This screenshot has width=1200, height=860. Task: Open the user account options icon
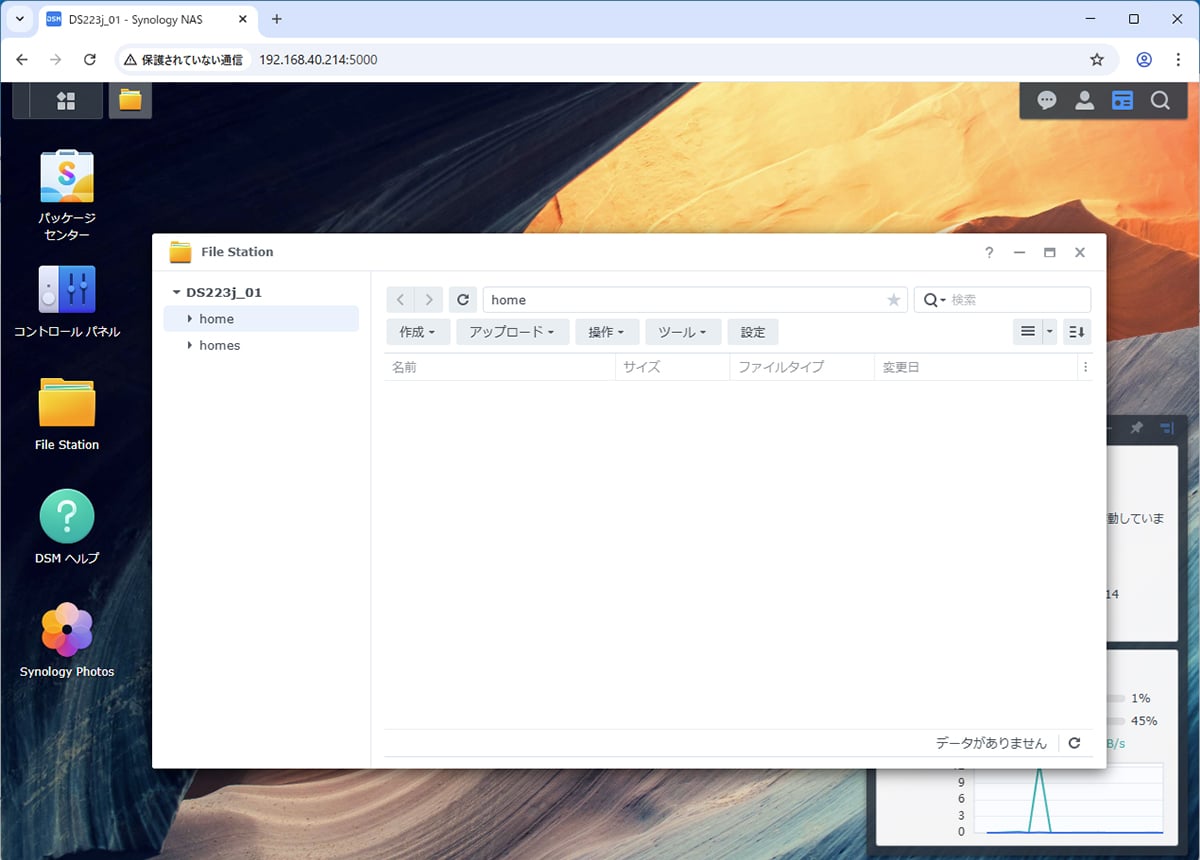pos(1084,100)
